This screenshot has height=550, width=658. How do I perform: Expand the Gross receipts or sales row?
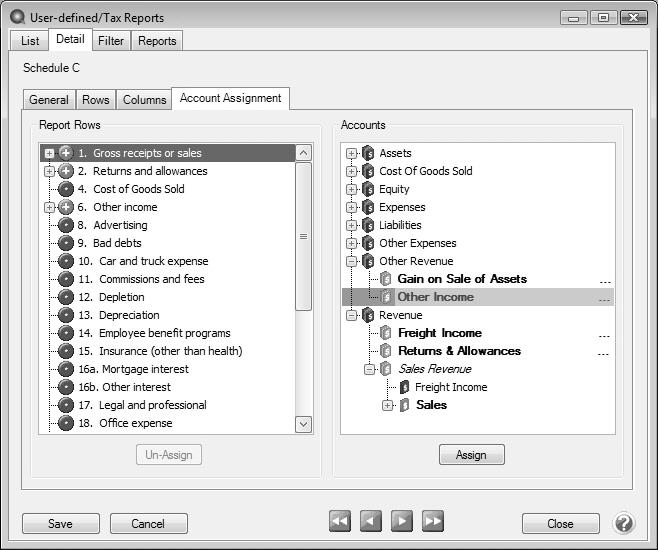point(49,153)
